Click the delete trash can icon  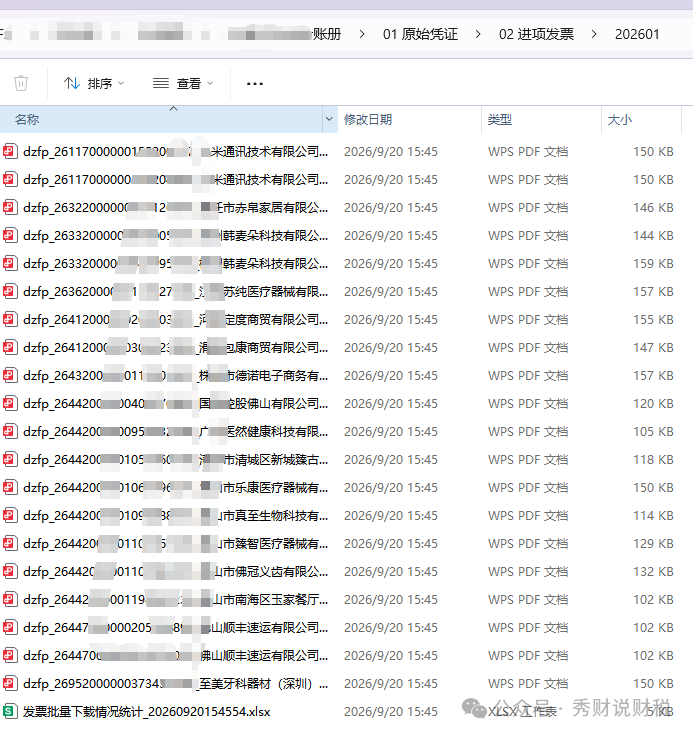[x=21, y=83]
